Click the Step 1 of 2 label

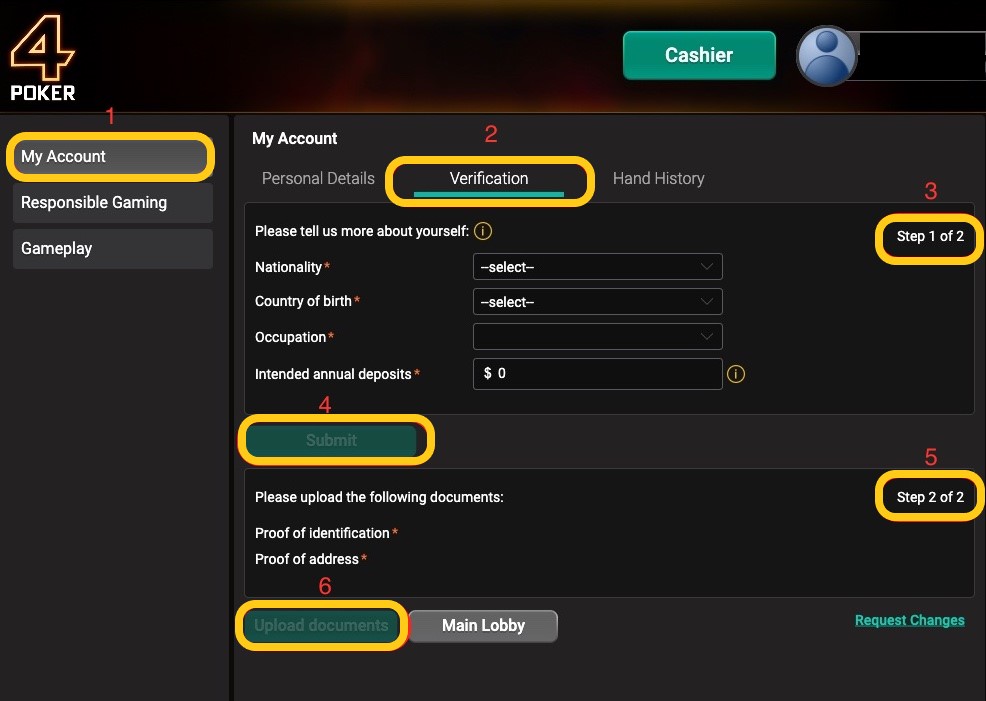pos(930,236)
